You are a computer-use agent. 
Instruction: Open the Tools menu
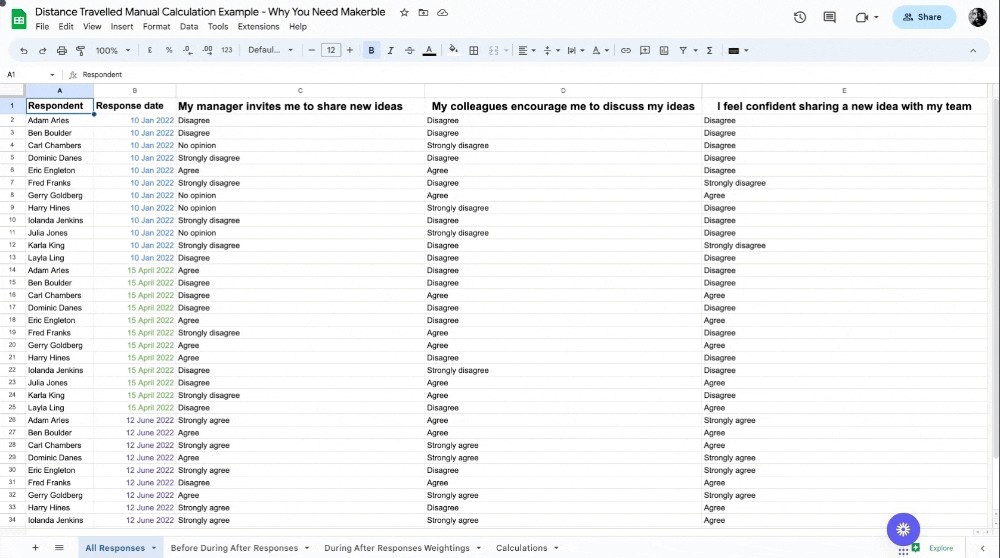point(217,27)
